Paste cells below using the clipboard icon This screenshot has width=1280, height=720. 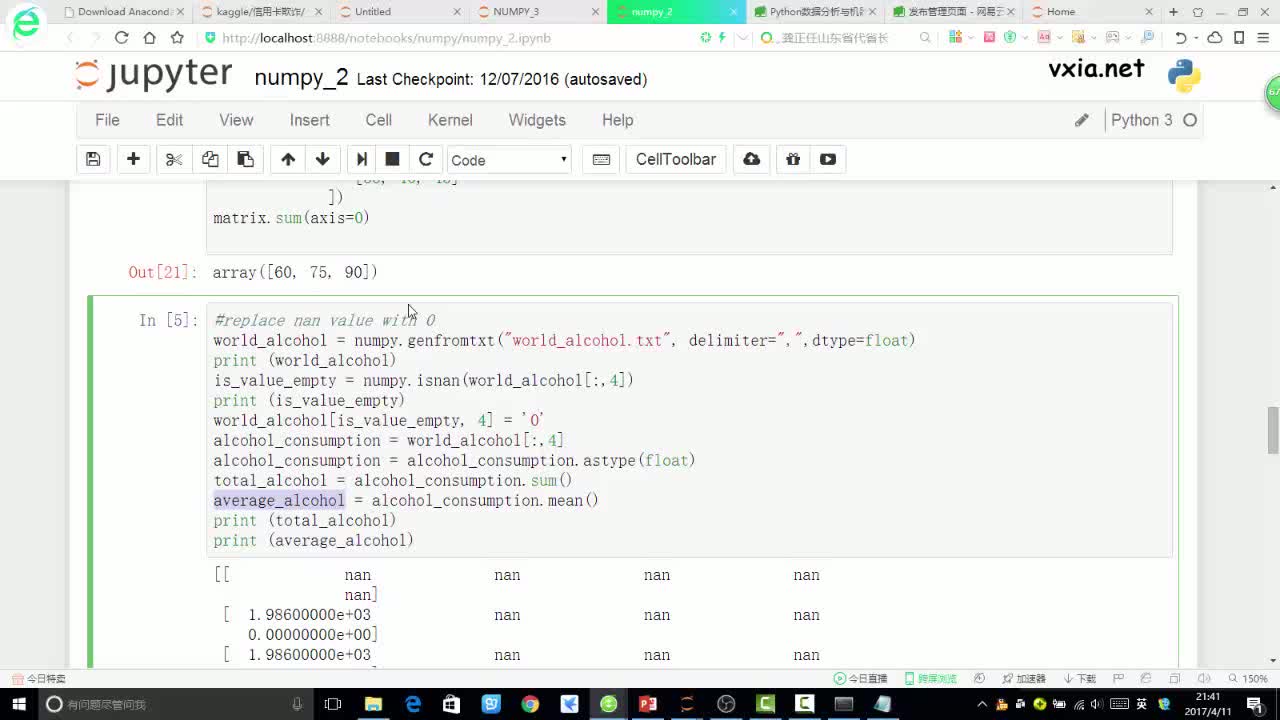point(245,159)
